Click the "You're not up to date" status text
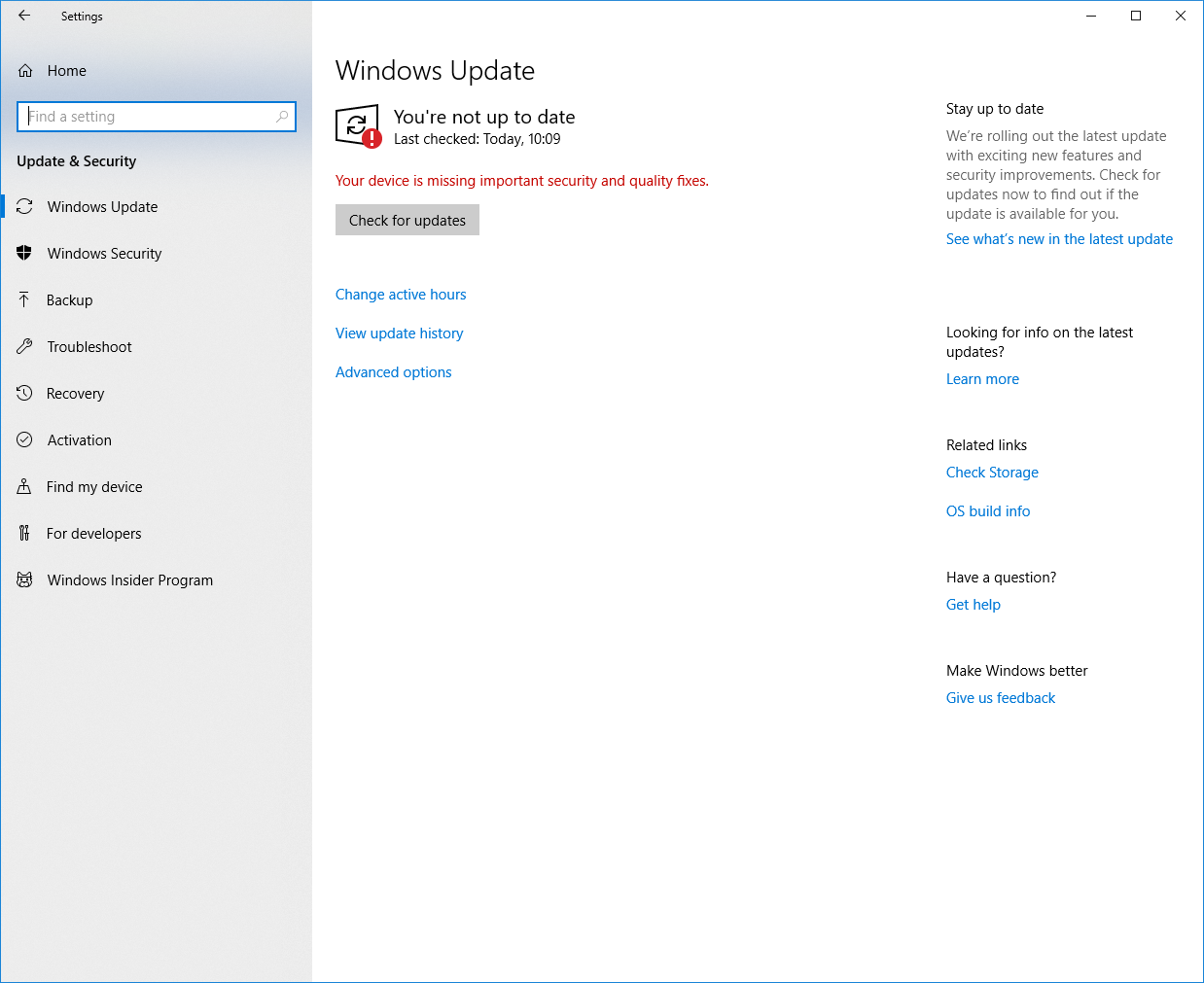 484,117
